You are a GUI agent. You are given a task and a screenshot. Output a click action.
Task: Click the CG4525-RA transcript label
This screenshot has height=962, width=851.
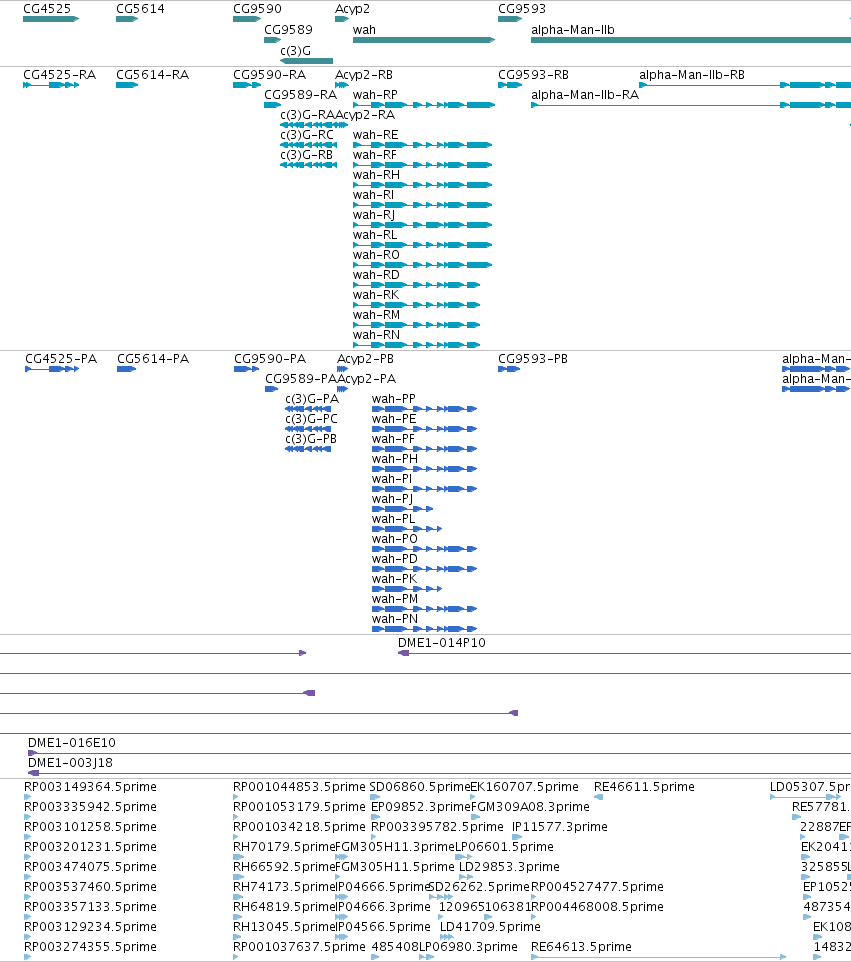(60, 75)
